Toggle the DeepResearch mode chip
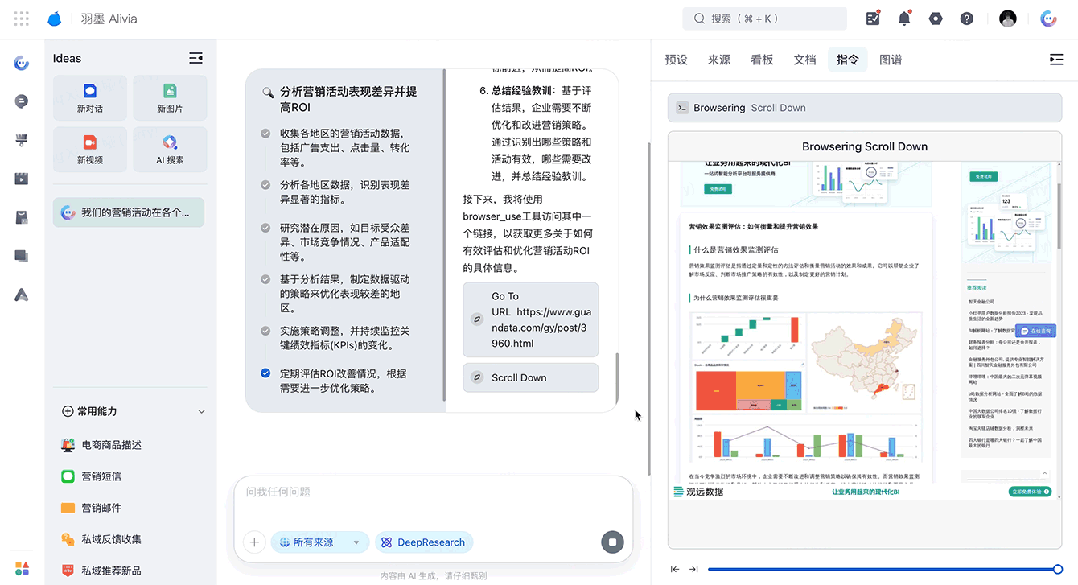The height and width of the screenshot is (585, 1078). click(x=423, y=542)
